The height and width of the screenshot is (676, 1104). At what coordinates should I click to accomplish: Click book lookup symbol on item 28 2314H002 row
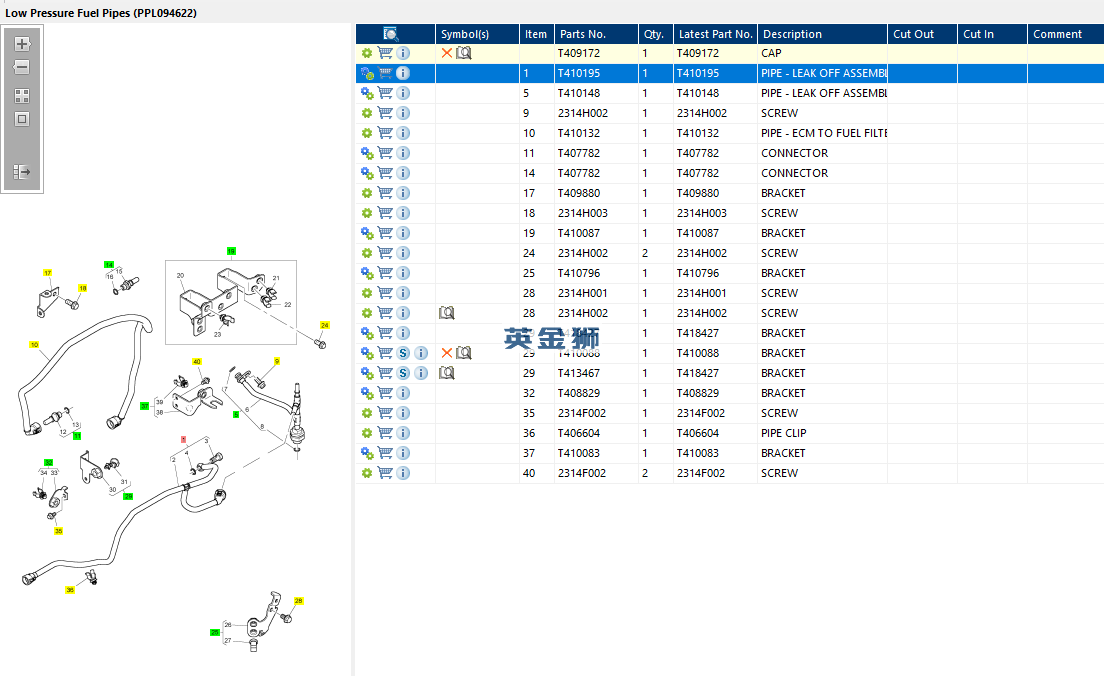tap(446, 313)
